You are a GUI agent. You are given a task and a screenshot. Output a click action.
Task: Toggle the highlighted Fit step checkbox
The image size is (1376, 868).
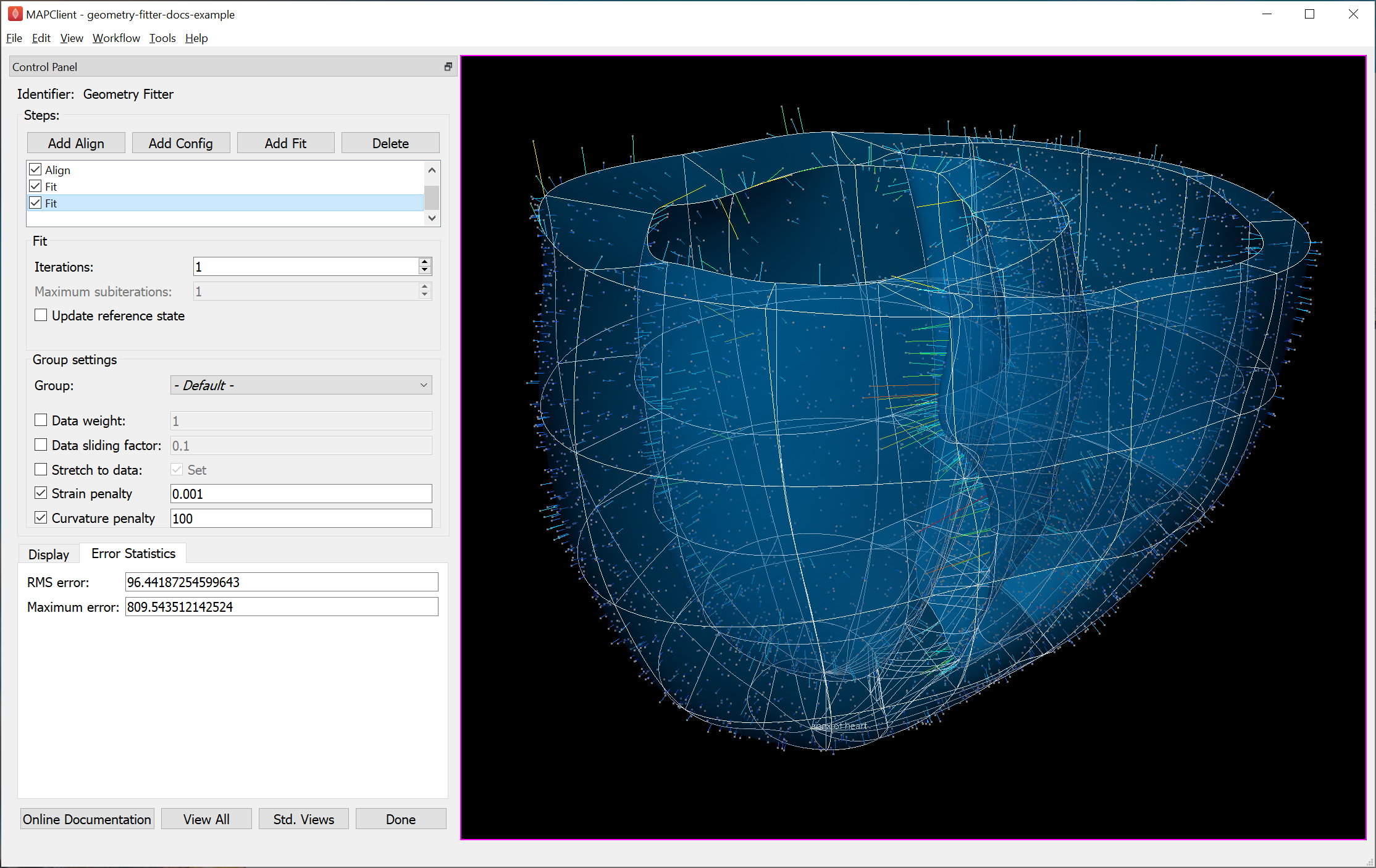tap(35, 203)
